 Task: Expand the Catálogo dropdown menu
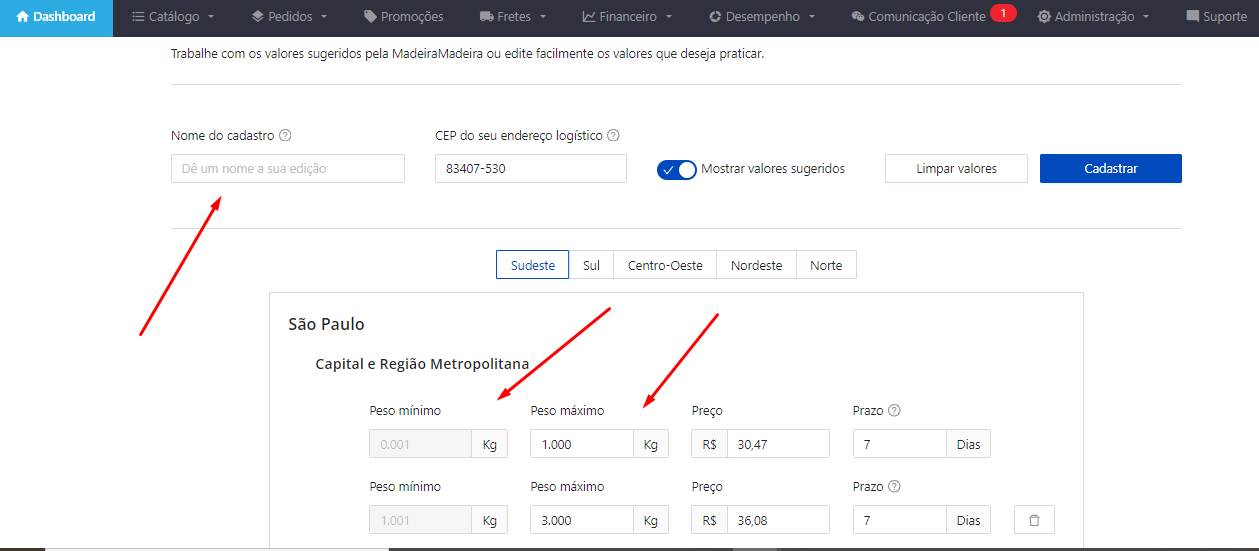173,17
